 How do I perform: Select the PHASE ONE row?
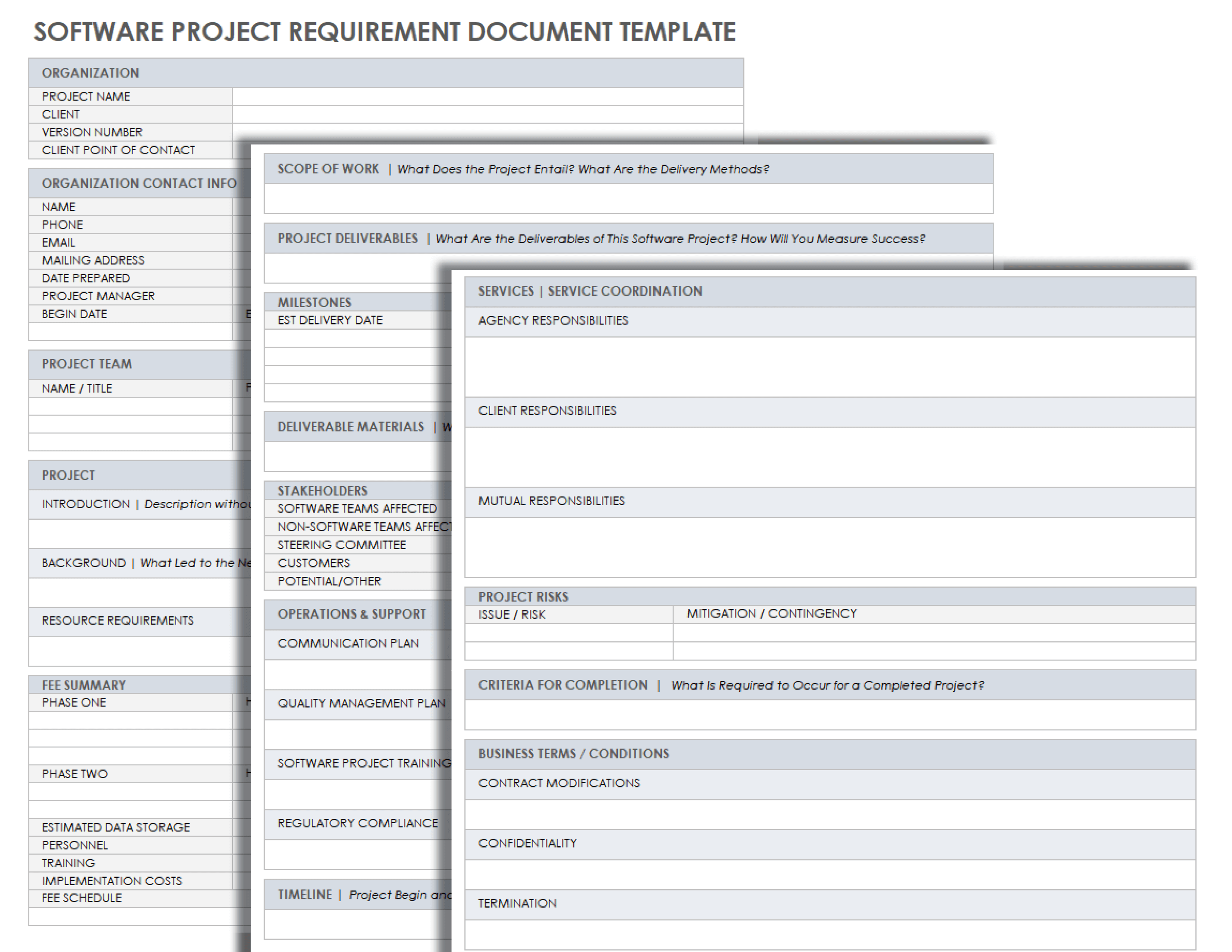tap(74, 703)
